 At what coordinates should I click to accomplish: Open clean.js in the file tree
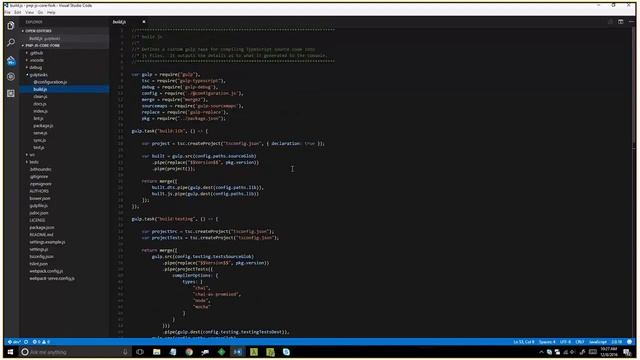pyautogui.click(x=40, y=97)
